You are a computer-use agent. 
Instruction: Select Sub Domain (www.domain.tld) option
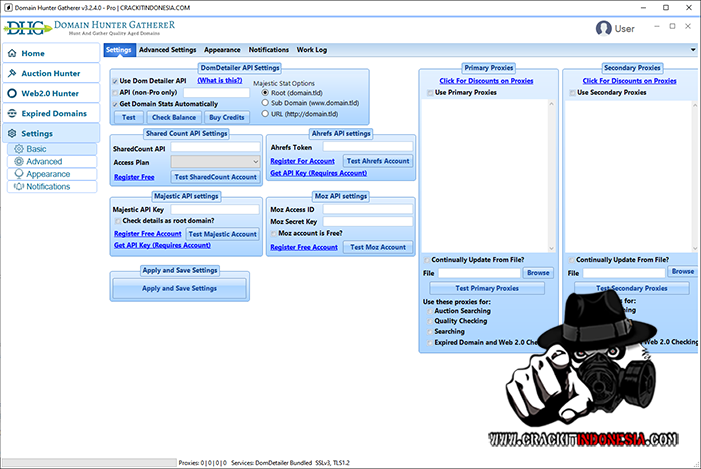pyautogui.click(x=265, y=103)
